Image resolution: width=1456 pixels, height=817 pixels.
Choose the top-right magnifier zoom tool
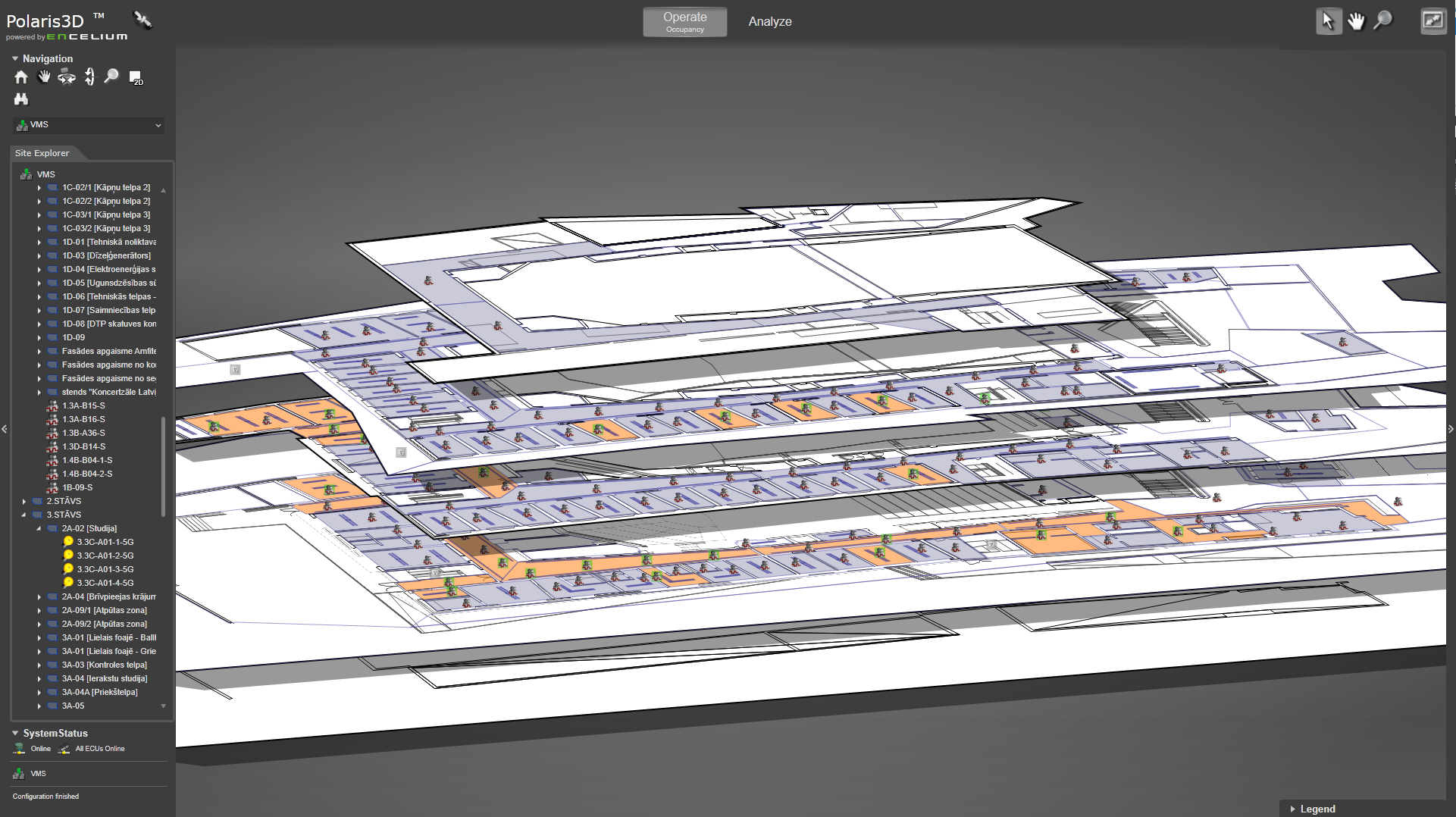[1383, 21]
